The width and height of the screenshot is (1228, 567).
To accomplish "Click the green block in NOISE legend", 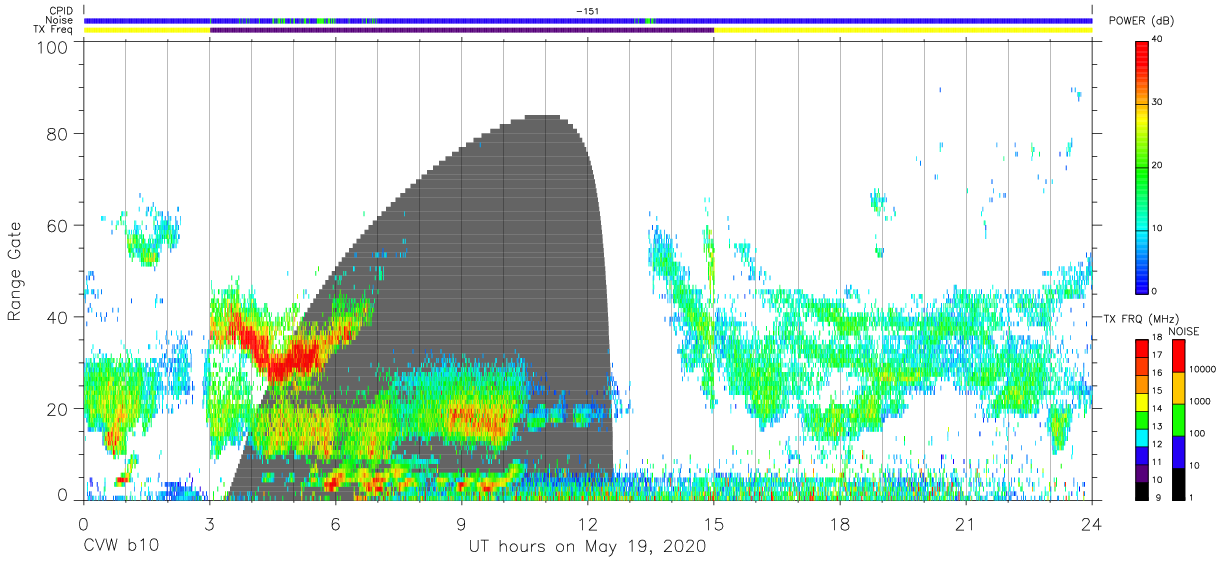I will 1178,418.
